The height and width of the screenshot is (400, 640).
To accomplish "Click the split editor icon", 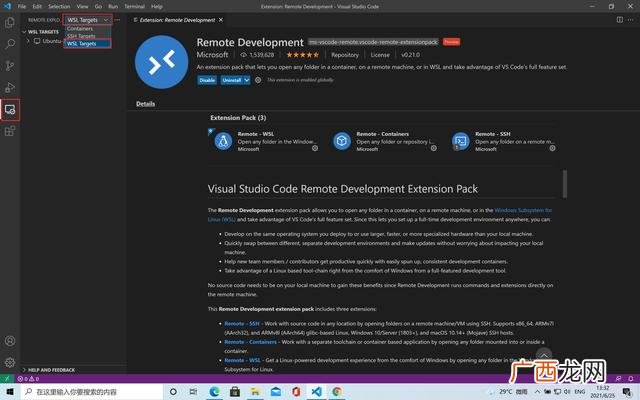I will click(620, 20).
